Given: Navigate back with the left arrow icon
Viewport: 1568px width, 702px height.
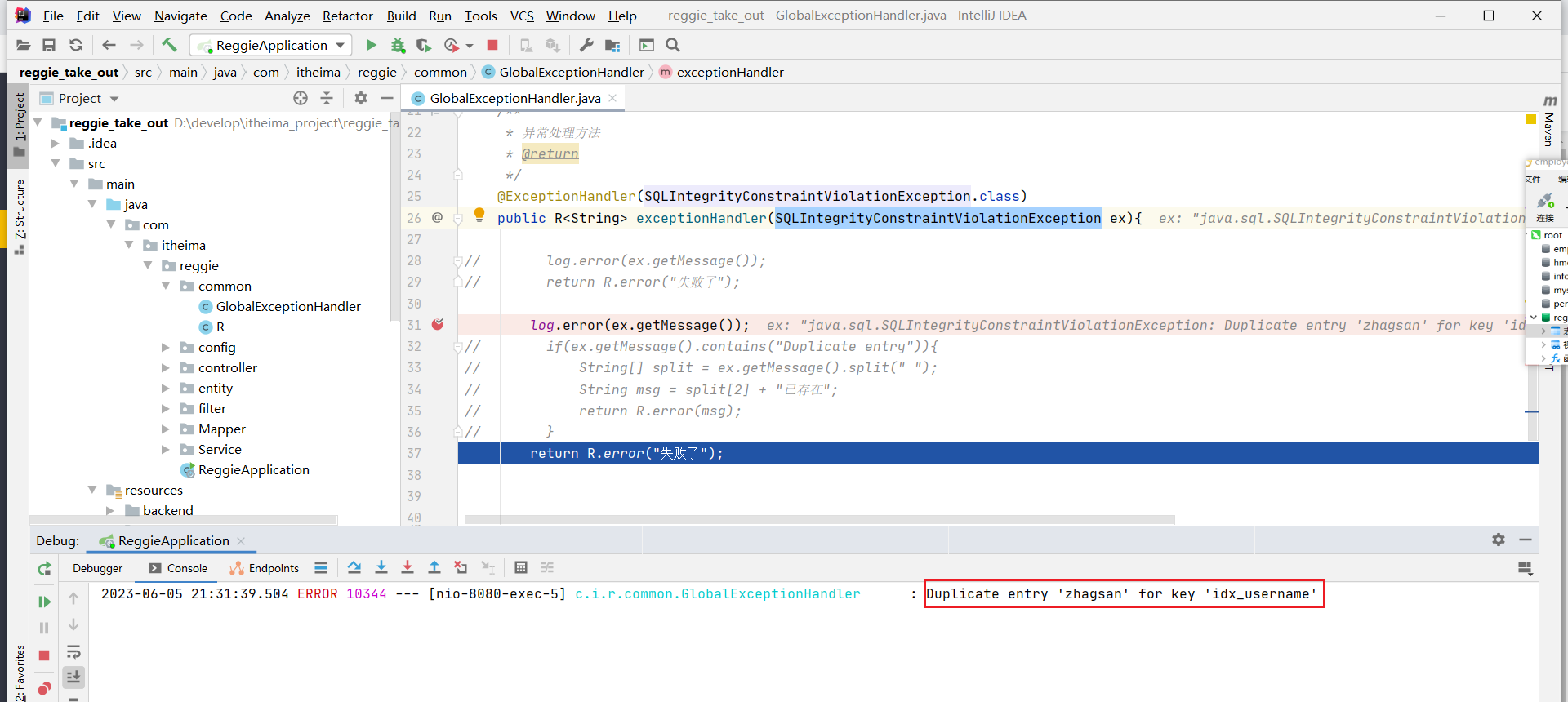Looking at the screenshot, I should click(109, 45).
